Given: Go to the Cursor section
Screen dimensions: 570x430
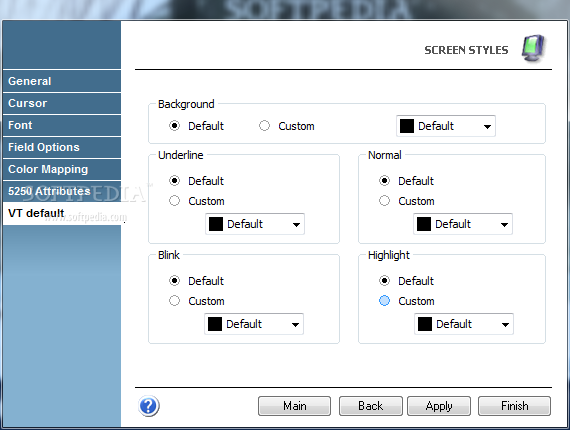Looking at the screenshot, I should pyautogui.click(x=62, y=103).
